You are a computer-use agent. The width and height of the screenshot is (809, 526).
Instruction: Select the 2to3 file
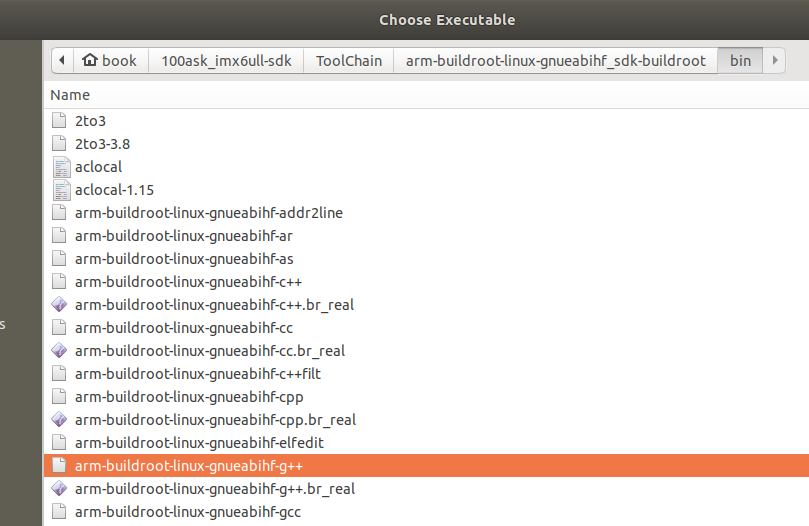pyautogui.click(x=426, y=121)
